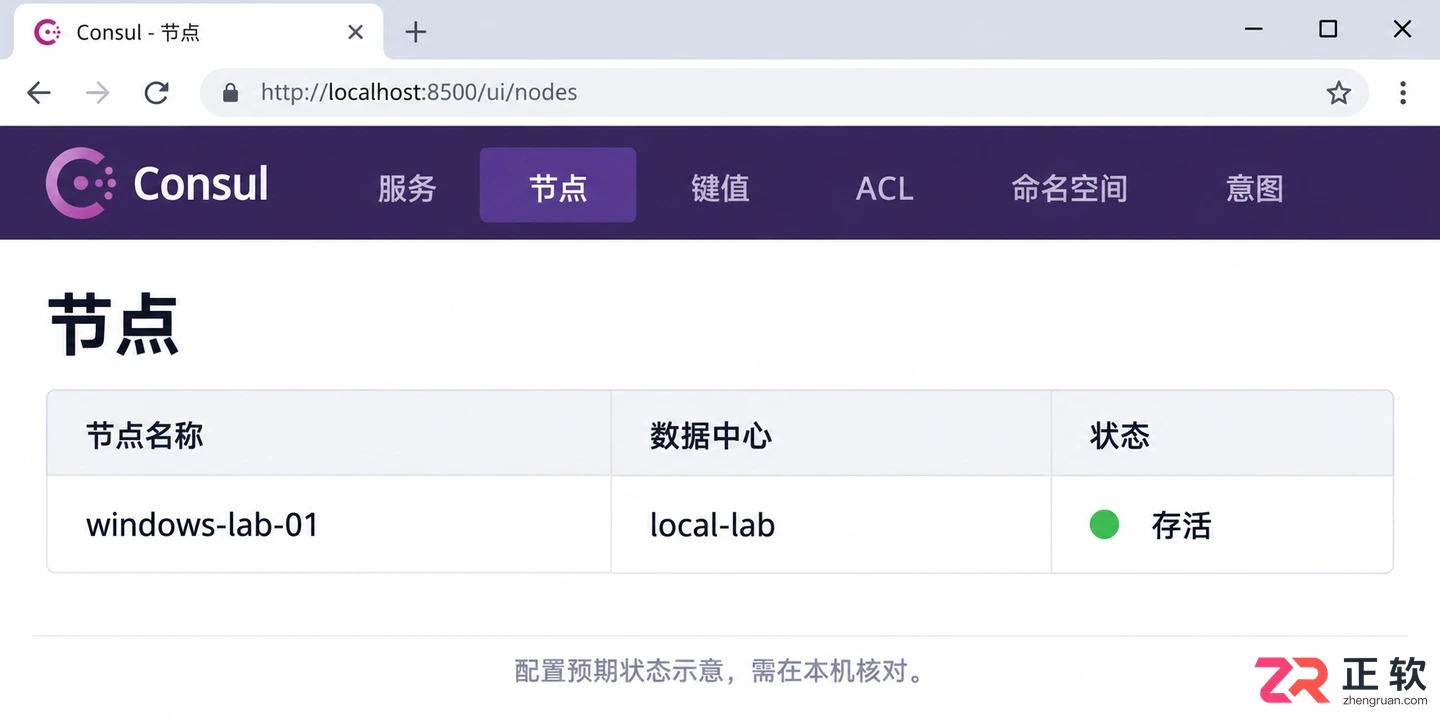Close the Consul - 节点 browser tab
This screenshot has width=1440, height=720.
(x=355, y=32)
